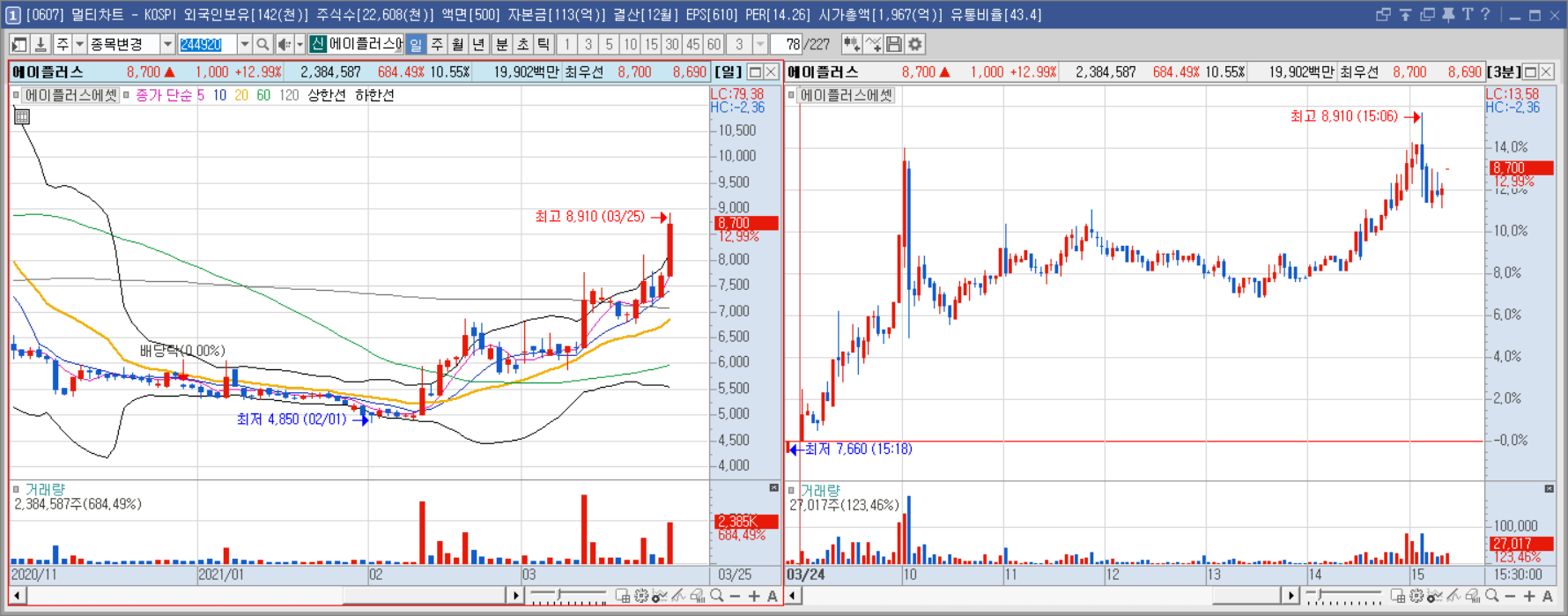Close the 3분 chart pane

click(1546, 72)
